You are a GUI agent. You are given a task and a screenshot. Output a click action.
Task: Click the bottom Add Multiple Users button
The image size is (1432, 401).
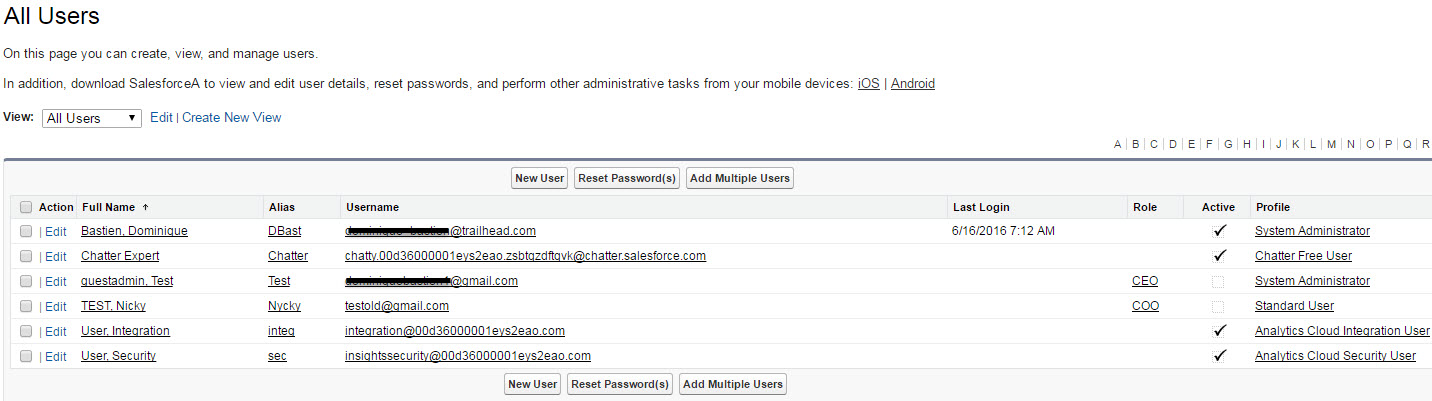coord(732,385)
